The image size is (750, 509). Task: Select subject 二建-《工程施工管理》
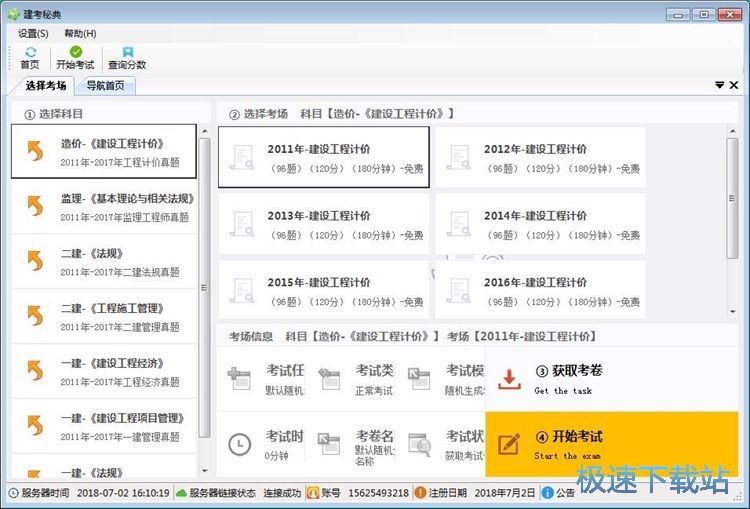[104, 317]
